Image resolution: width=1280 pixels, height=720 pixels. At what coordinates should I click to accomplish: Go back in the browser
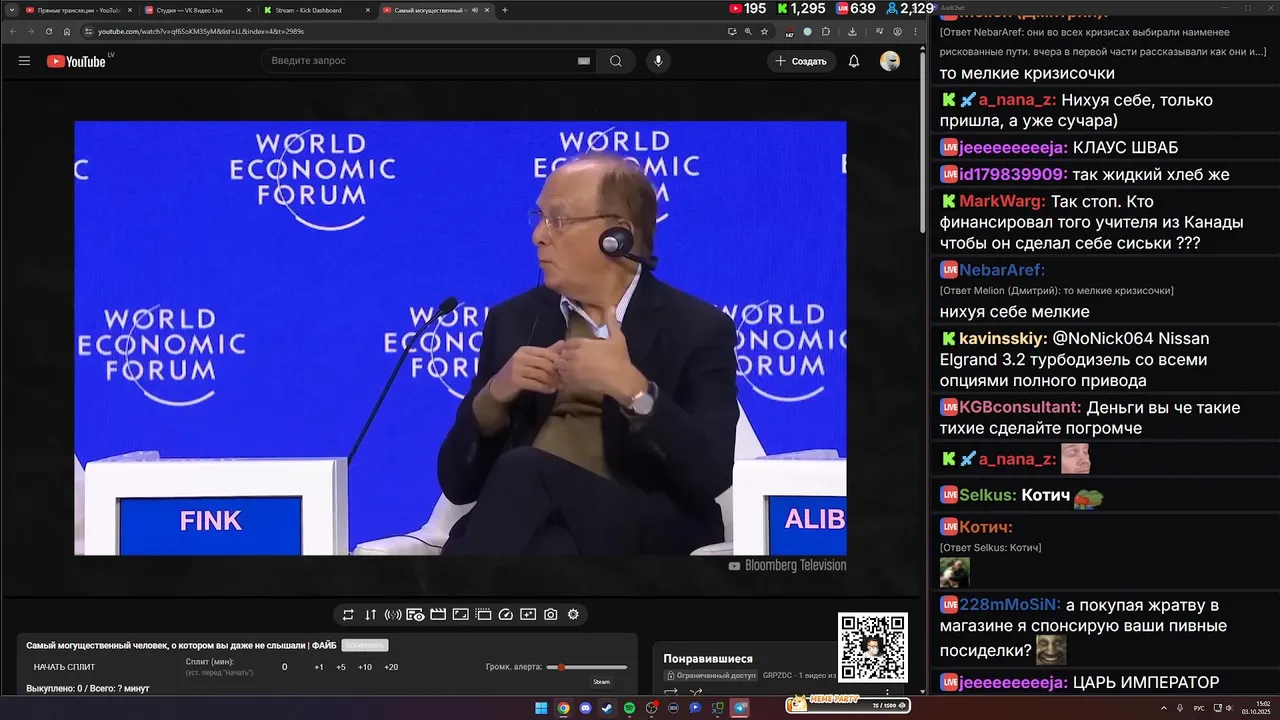coord(14,31)
